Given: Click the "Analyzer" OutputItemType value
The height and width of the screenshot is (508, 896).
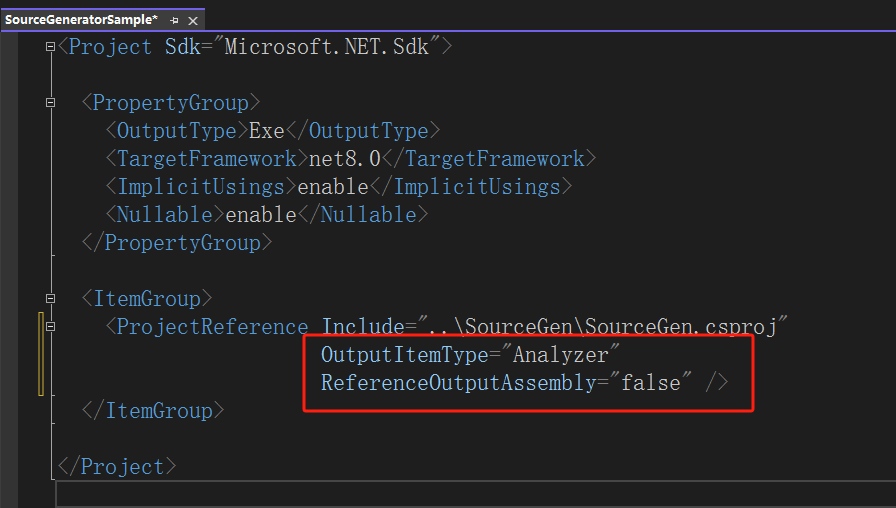Looking at the screenshot, I should coord(566,355).
